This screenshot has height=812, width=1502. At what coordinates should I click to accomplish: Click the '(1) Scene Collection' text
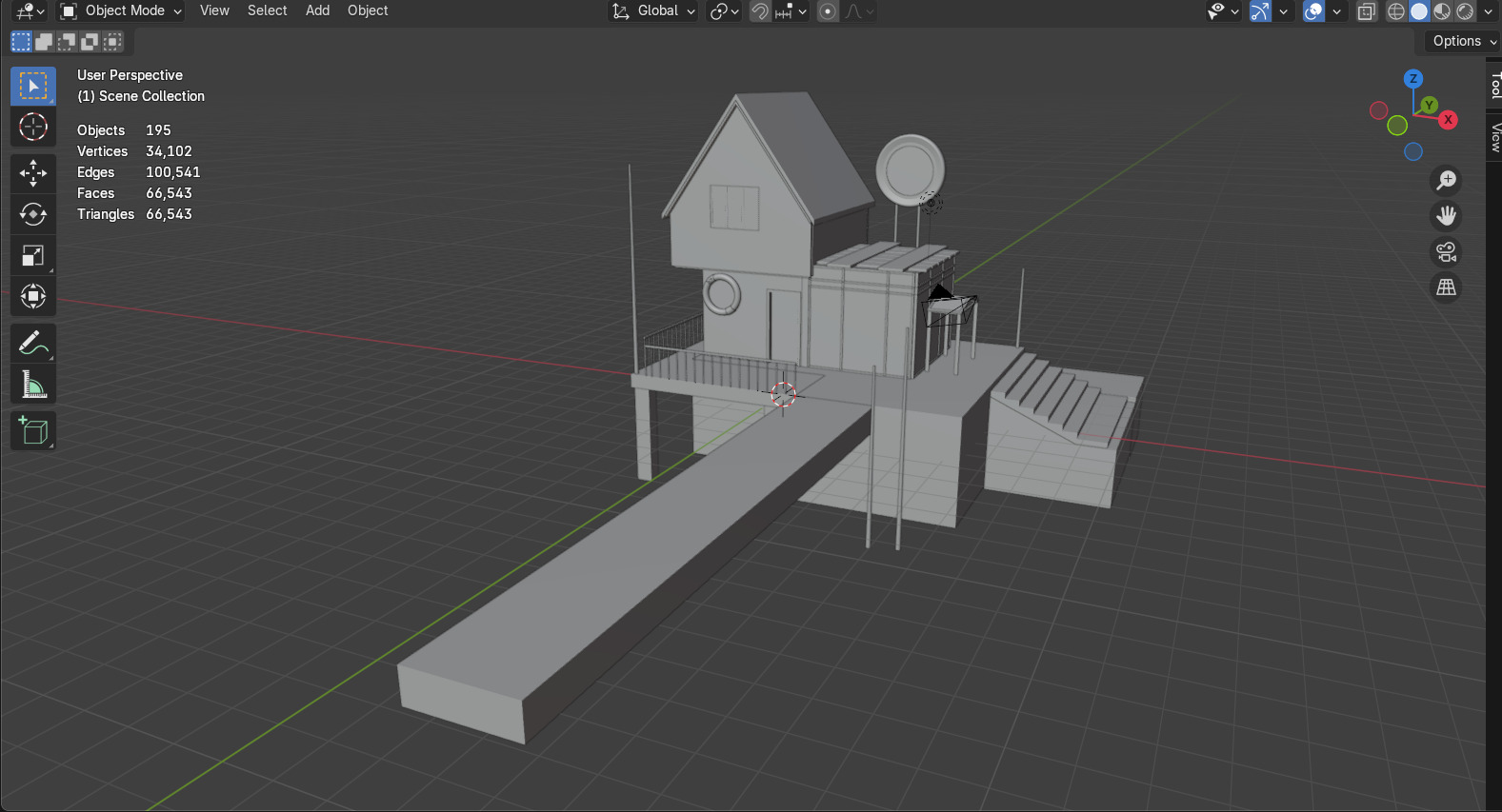pos(141,96)
